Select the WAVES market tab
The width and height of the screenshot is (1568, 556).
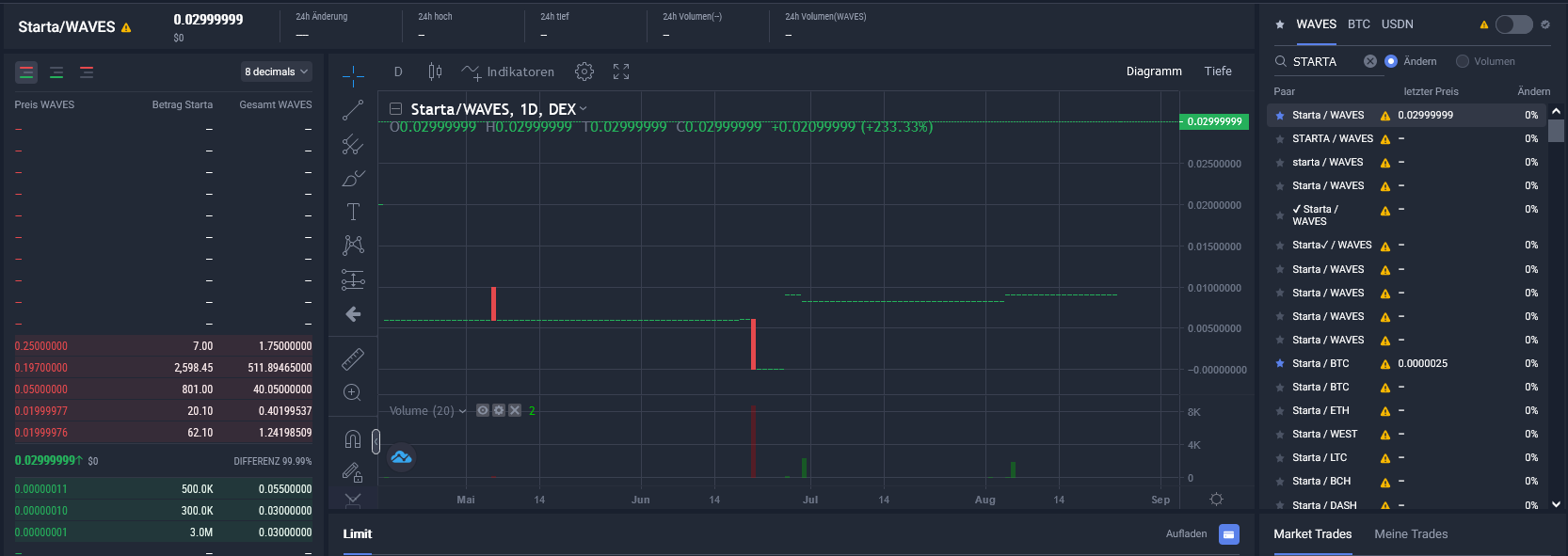click(1316, 24)
